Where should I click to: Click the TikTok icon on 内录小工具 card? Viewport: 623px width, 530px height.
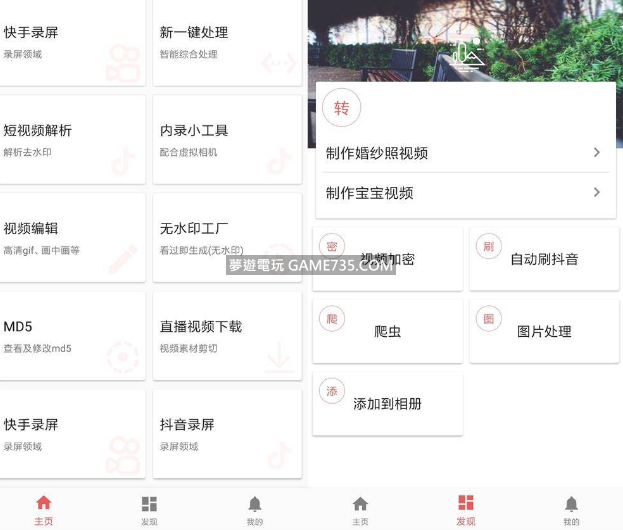point(279,161)
